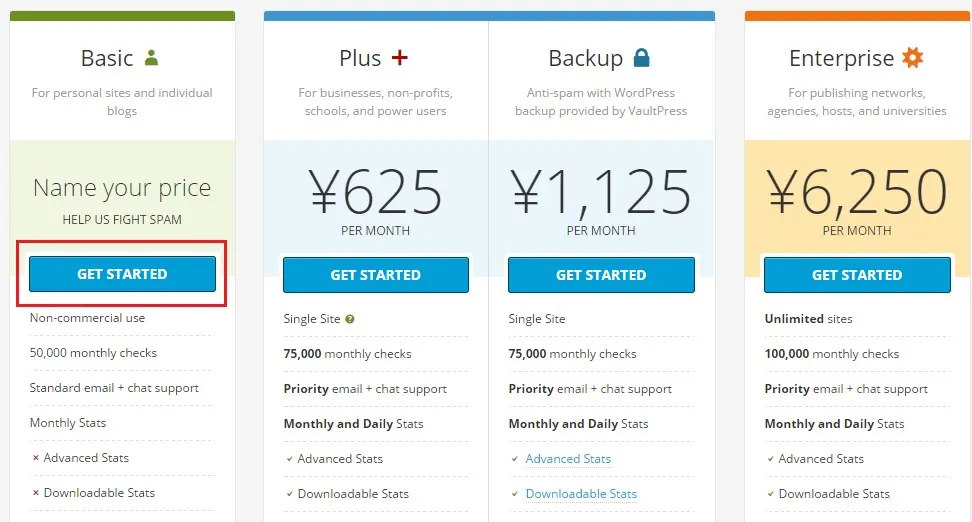
Task: Click the ¥1,125 Backup price
Action: 601,192
